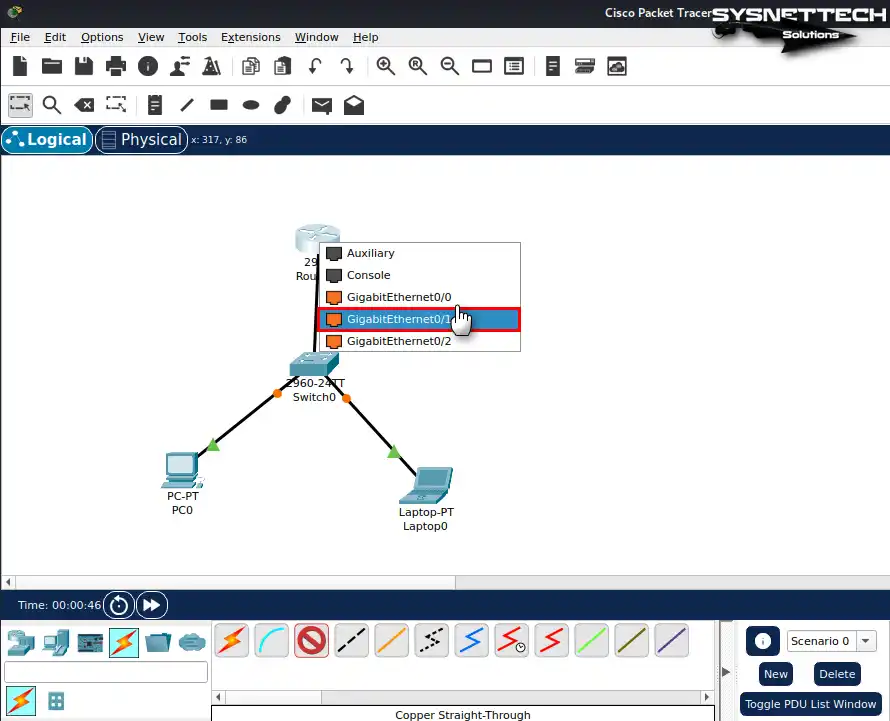Open the Extensions menu

pos(250,37)
